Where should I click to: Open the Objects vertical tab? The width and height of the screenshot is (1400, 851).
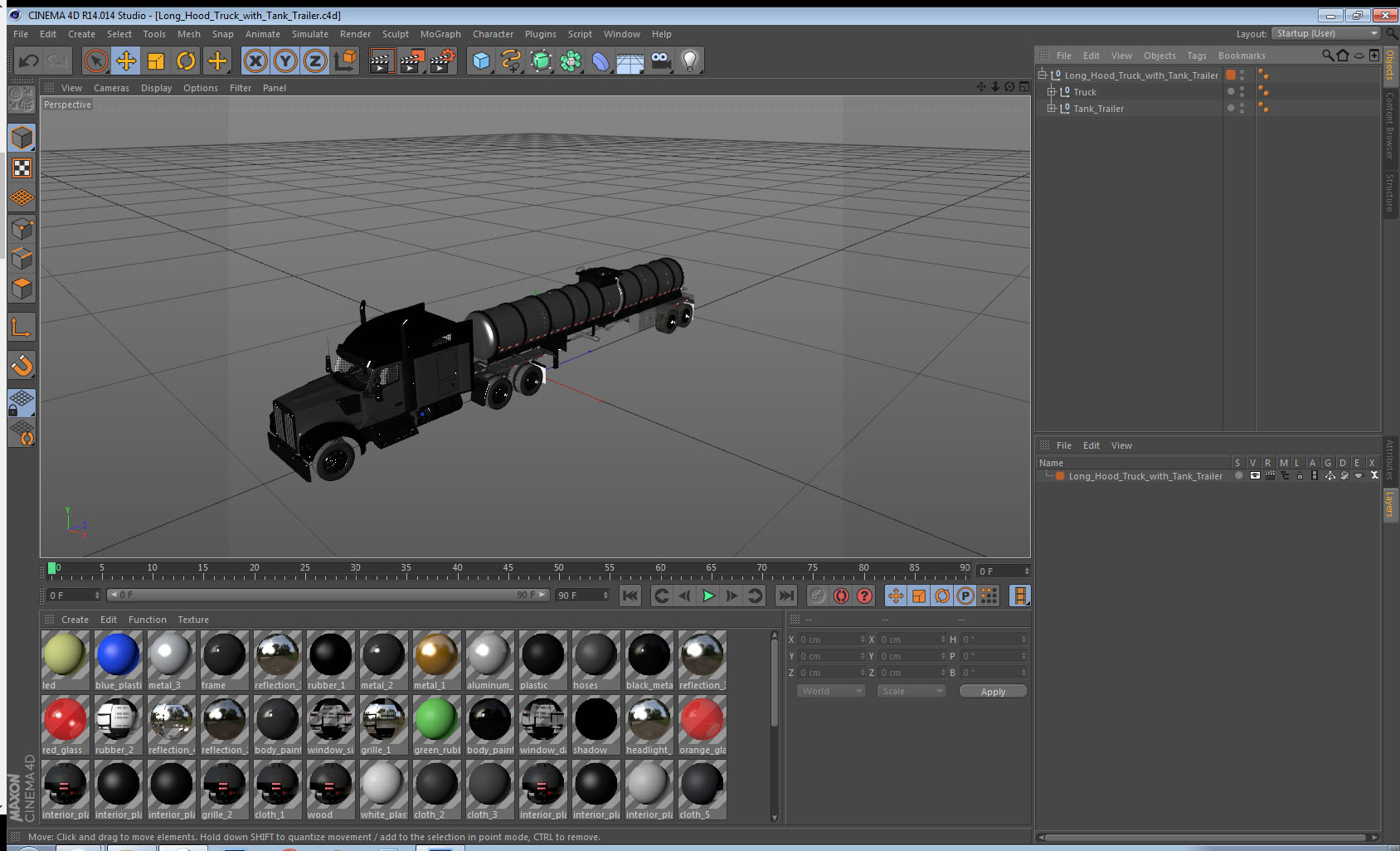[x=1390, y=65]
